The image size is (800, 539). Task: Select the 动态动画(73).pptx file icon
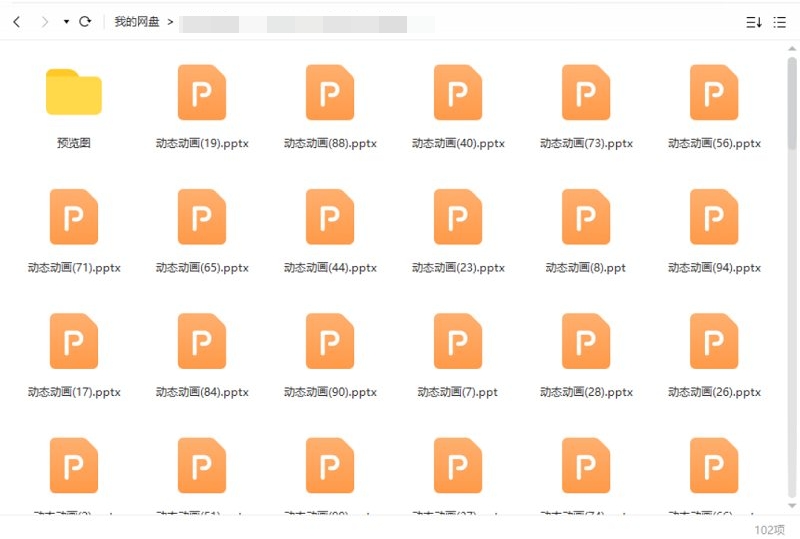pyautogui.click(x=586, y=92)
